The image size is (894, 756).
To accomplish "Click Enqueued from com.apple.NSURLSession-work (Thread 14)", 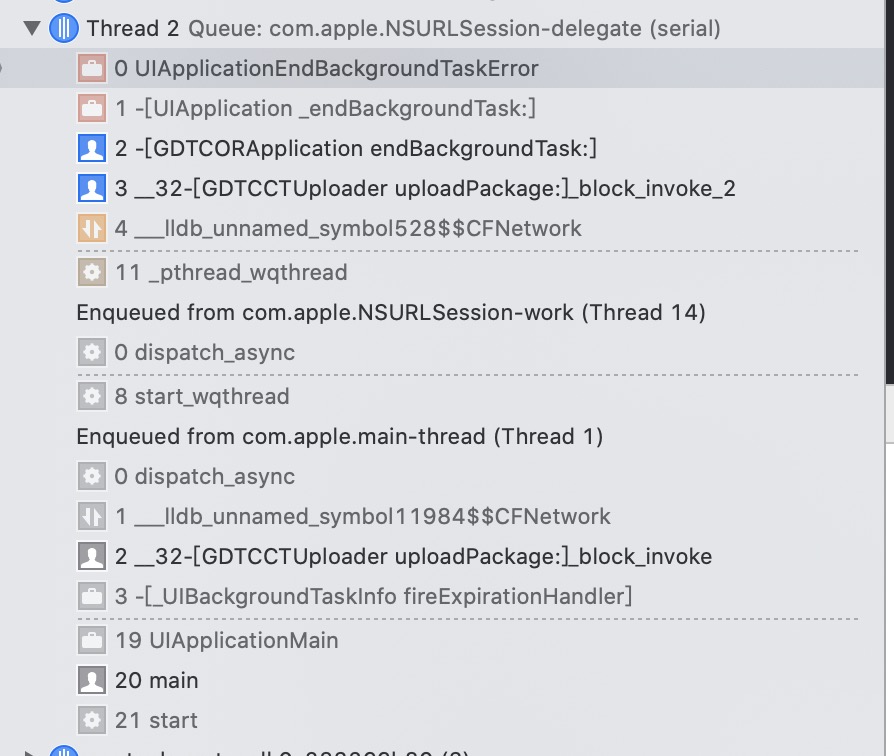I will click(x=391, y=312).
